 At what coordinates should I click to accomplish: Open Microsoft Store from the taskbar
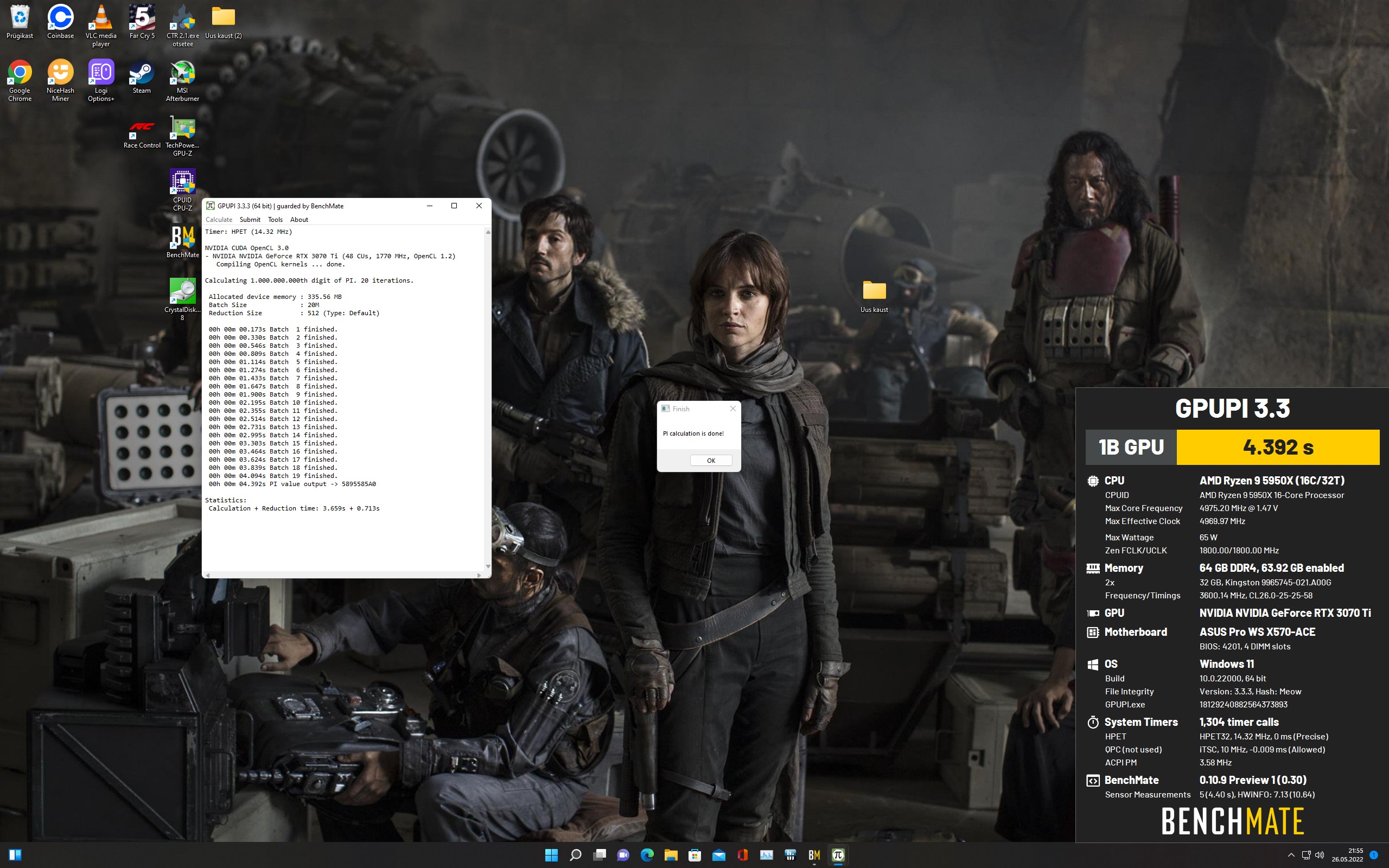[694, 855]
